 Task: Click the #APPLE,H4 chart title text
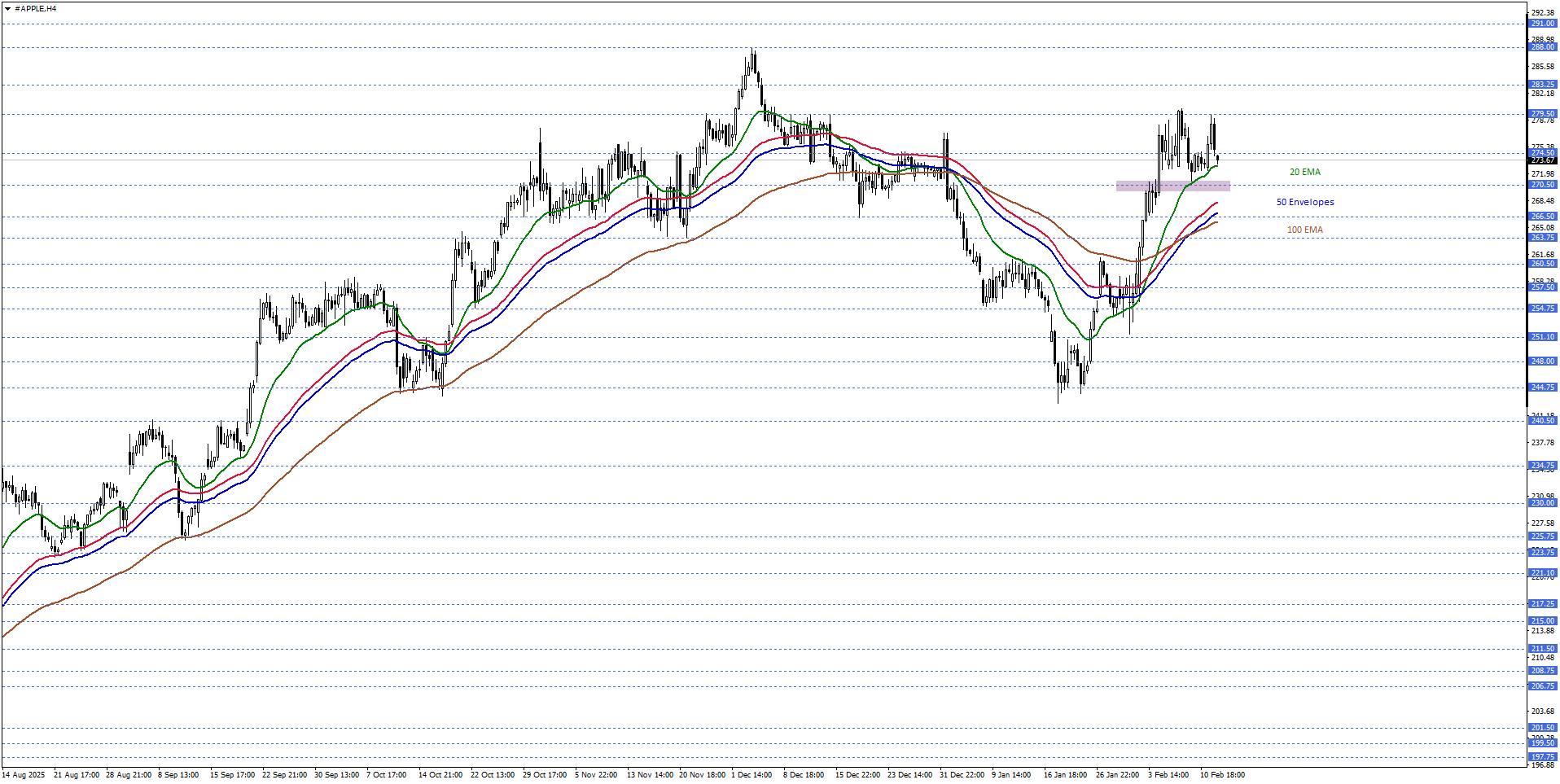(36, 9)
